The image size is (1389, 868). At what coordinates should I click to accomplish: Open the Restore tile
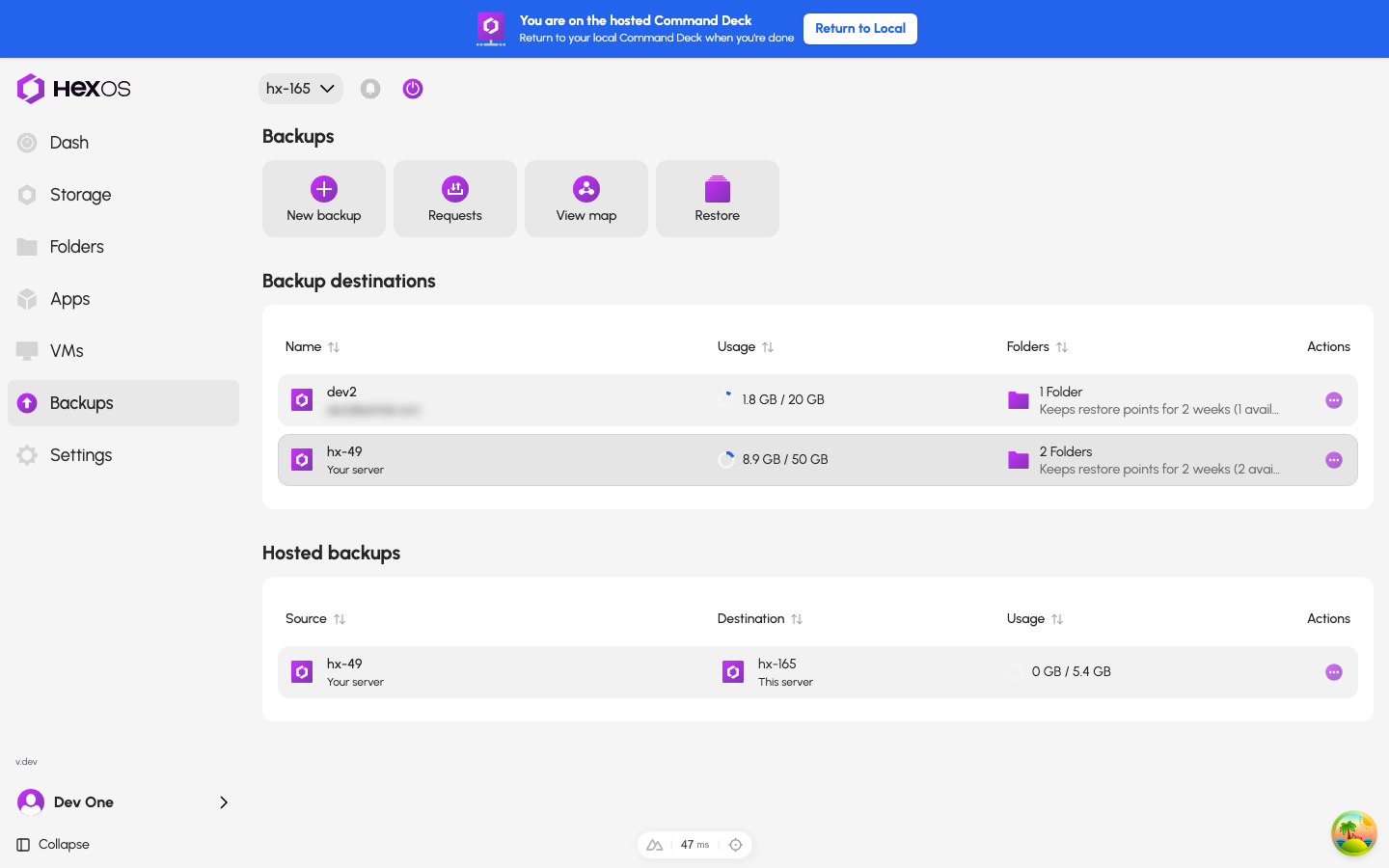point(718,199)
